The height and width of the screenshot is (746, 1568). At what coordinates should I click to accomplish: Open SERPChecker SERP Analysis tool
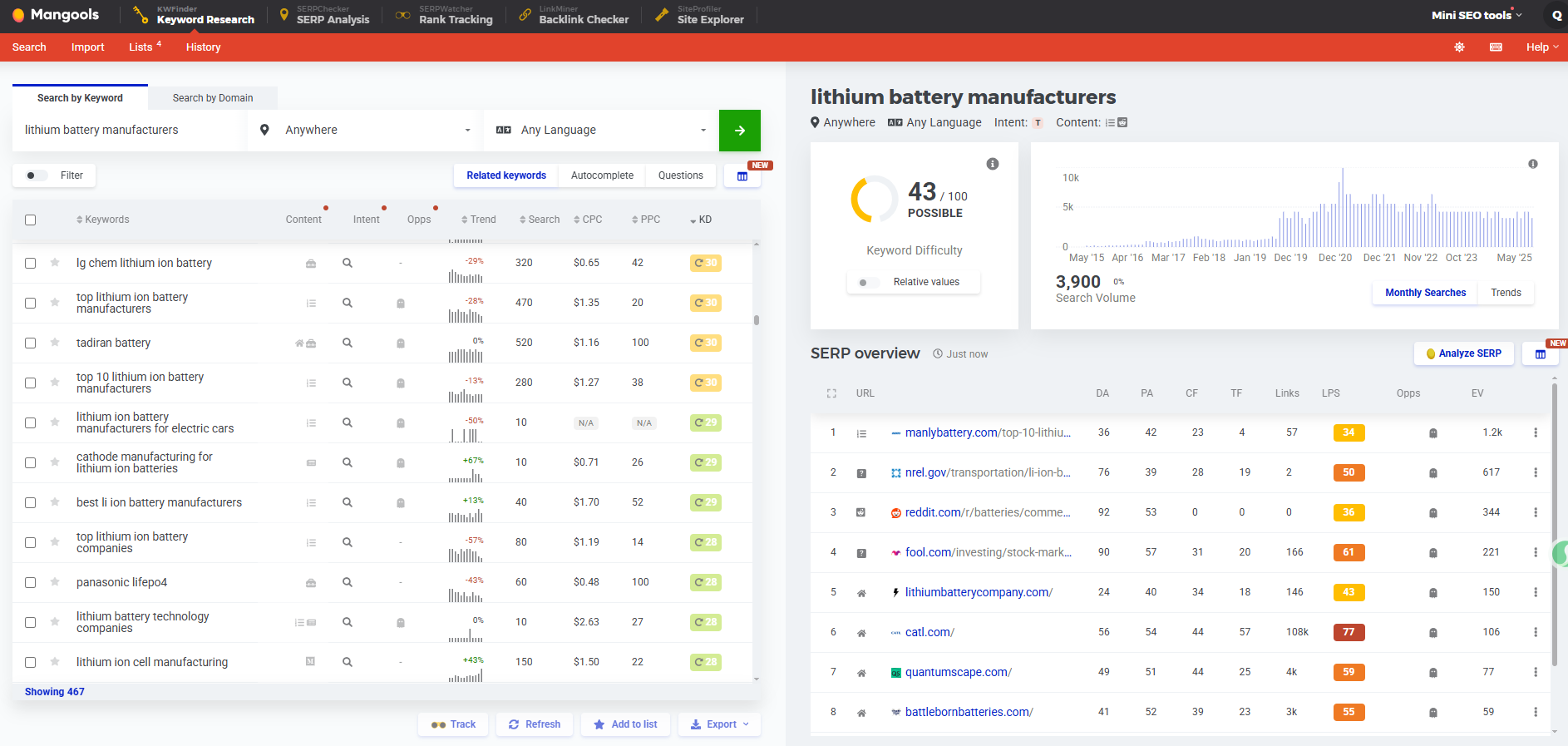click(x=324, y=15)
